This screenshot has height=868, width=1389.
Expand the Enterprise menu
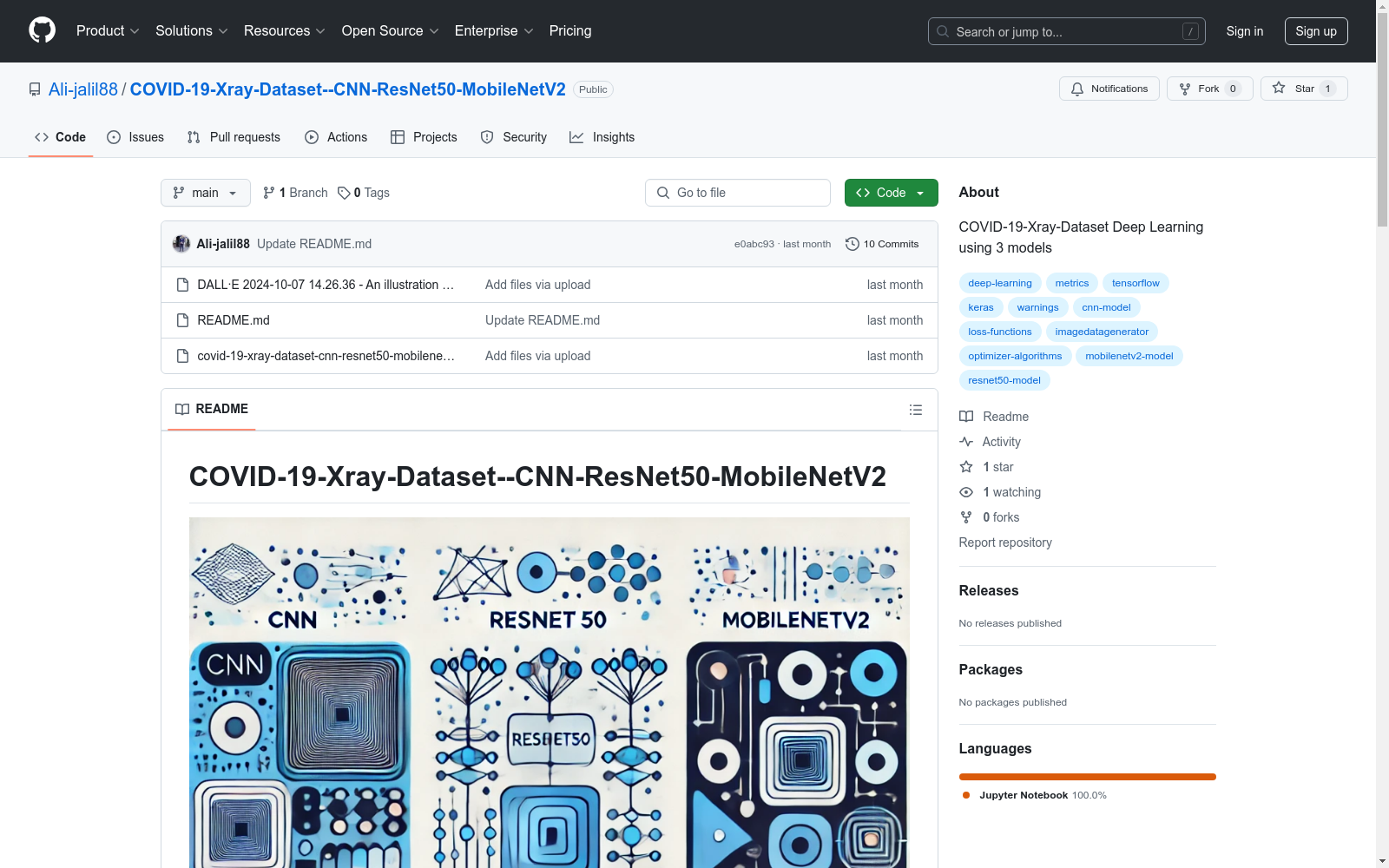(494, 30)
